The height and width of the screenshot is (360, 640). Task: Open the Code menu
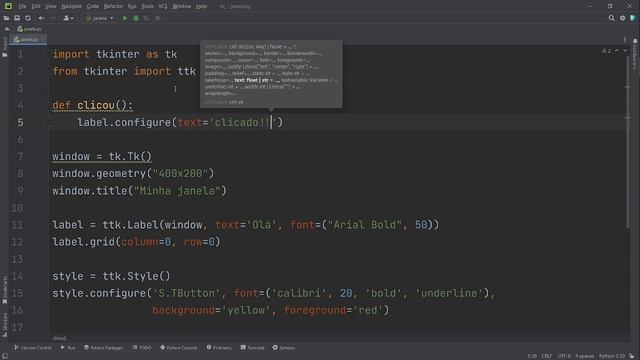coord(93,6)
